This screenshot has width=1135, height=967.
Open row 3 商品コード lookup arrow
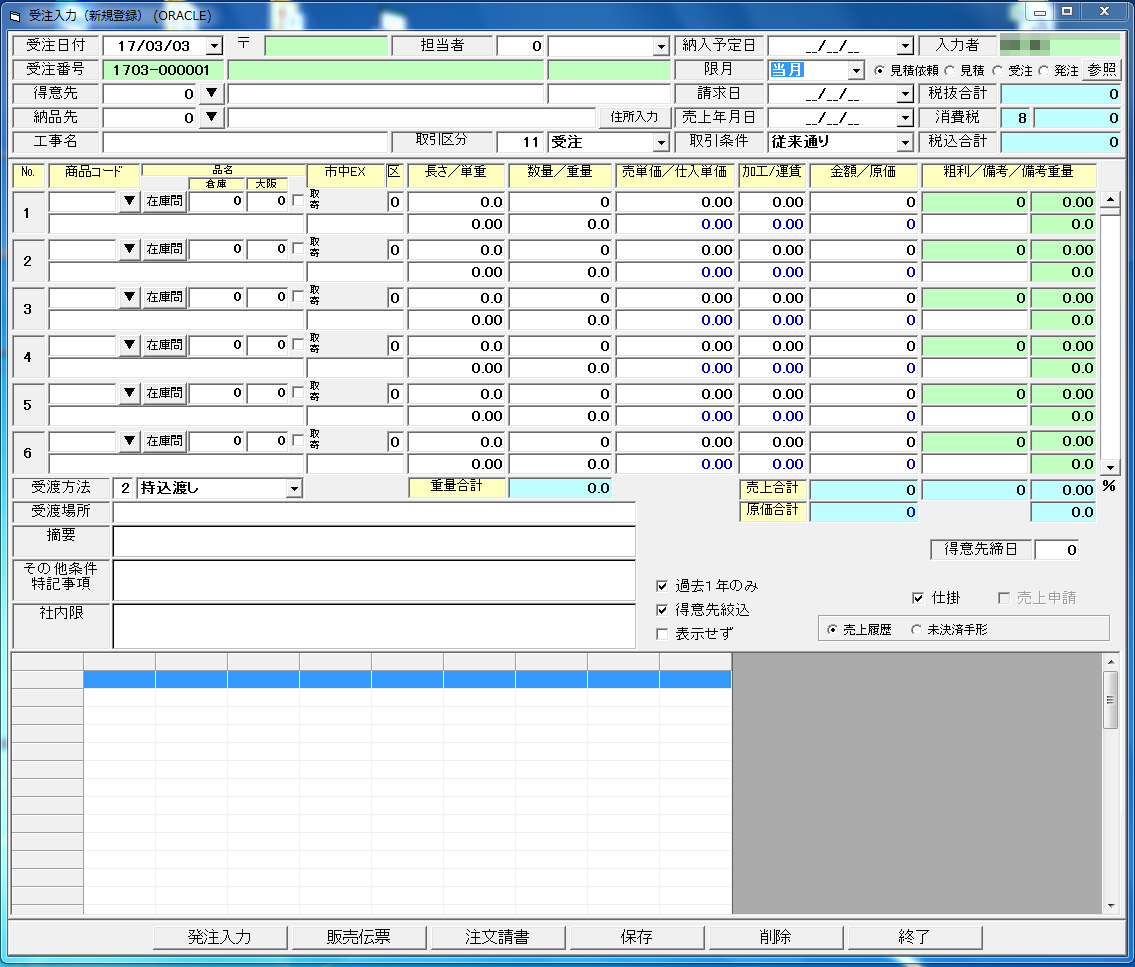click(x=129, y=297)
